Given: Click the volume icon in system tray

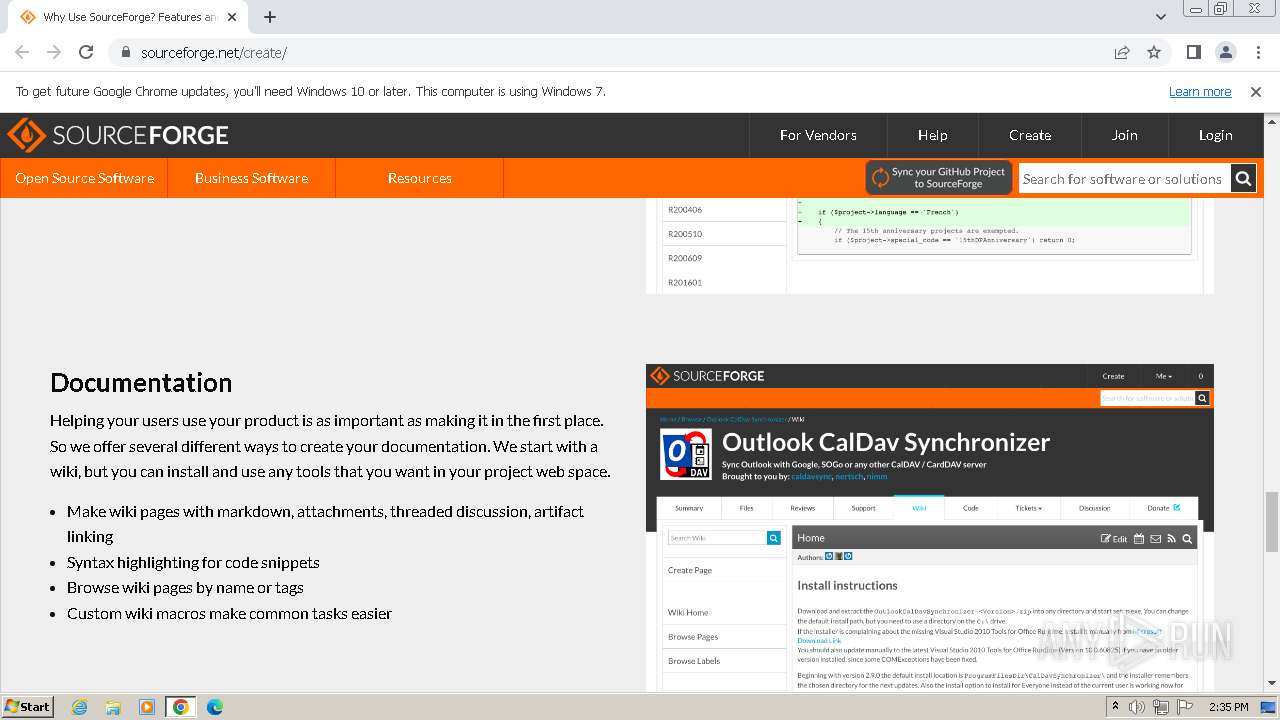Looking at the screenshot, I should 1137,707.
